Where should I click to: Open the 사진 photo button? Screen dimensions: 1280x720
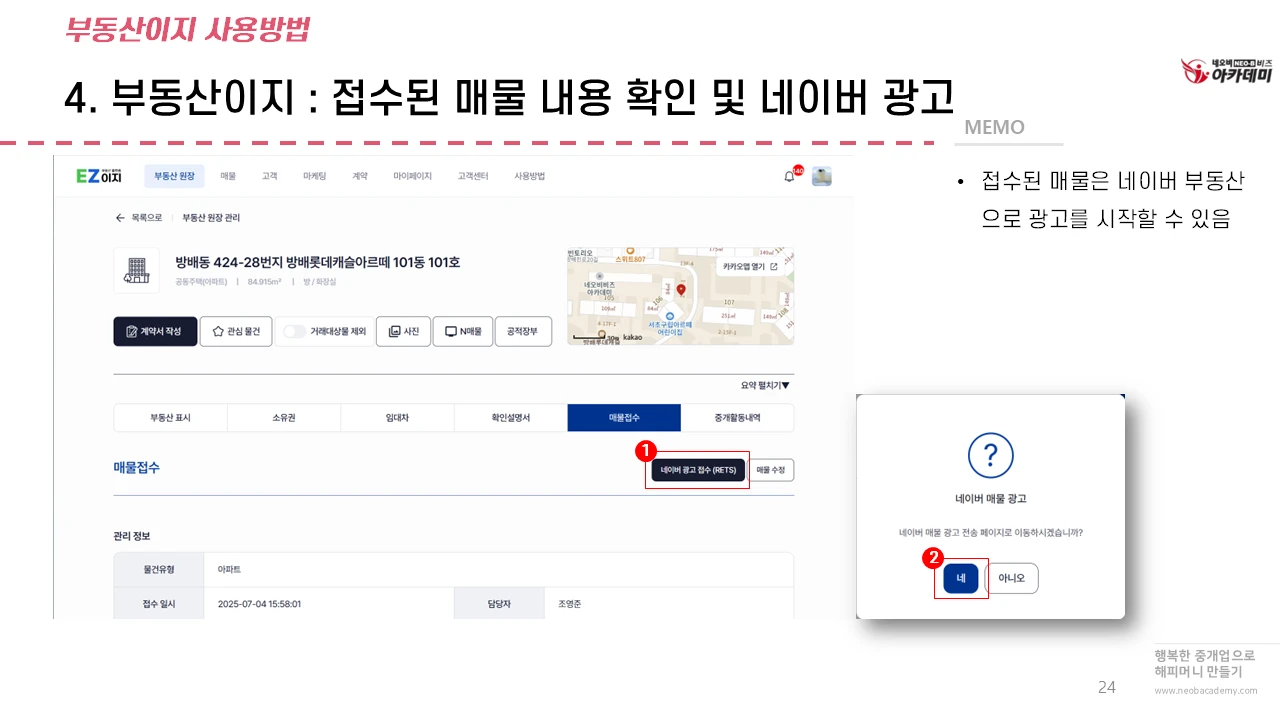pyautogui.click(x=403, y=331)
